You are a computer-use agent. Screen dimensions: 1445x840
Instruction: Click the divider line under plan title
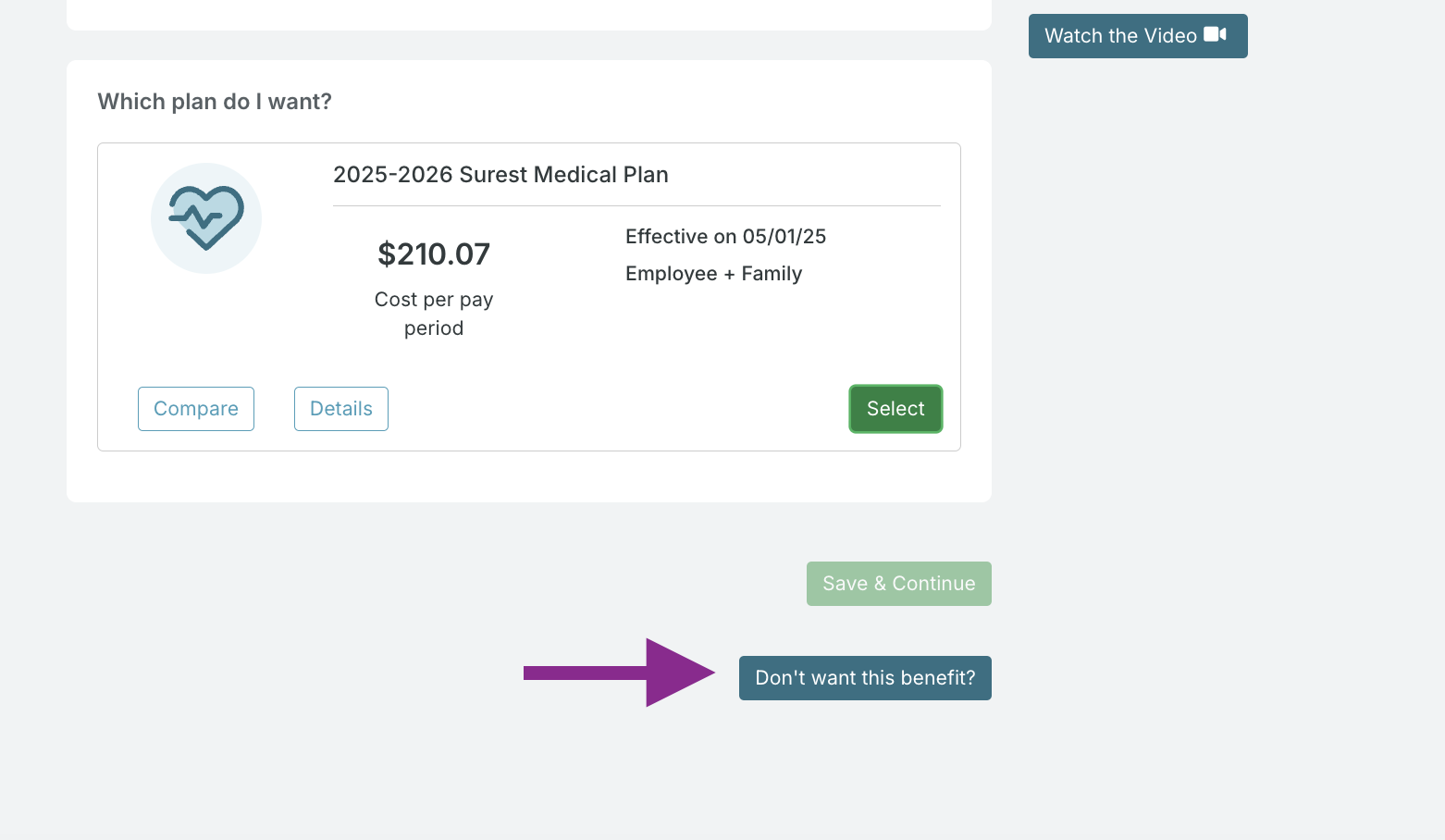tap(636, 205)
